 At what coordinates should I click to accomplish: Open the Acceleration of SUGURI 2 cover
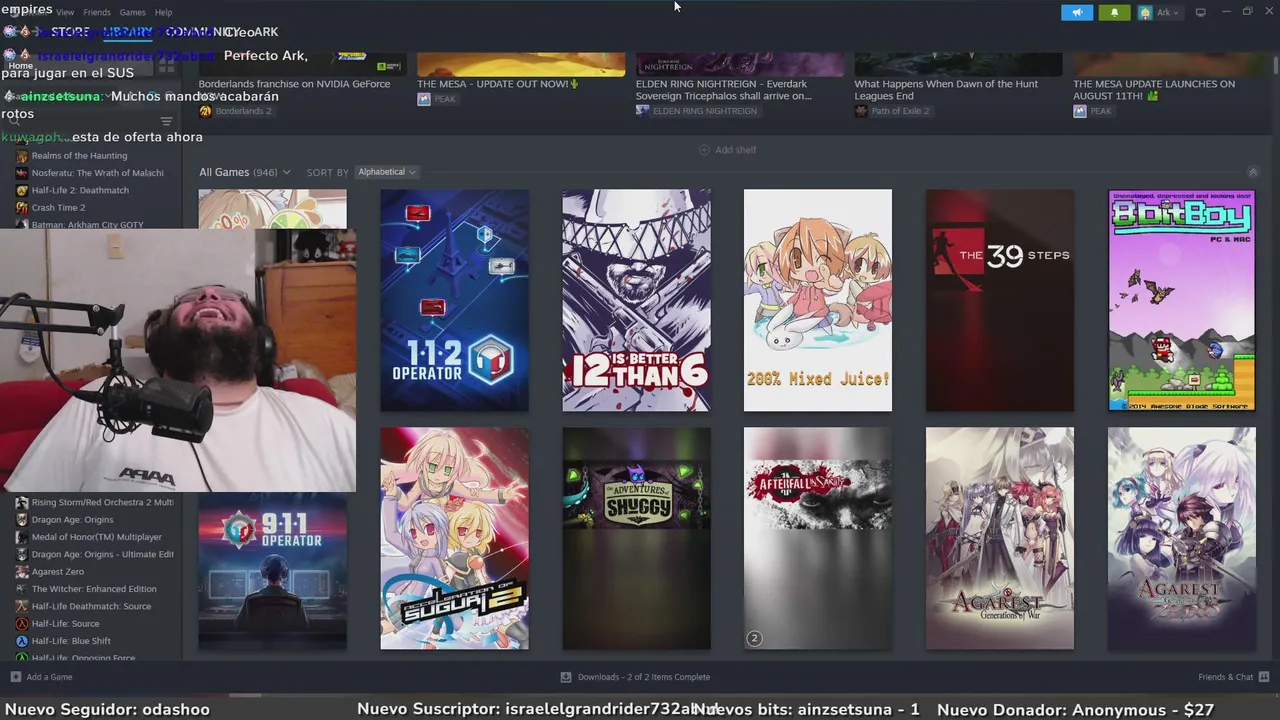pyautogui.click(x=454, y=538)
